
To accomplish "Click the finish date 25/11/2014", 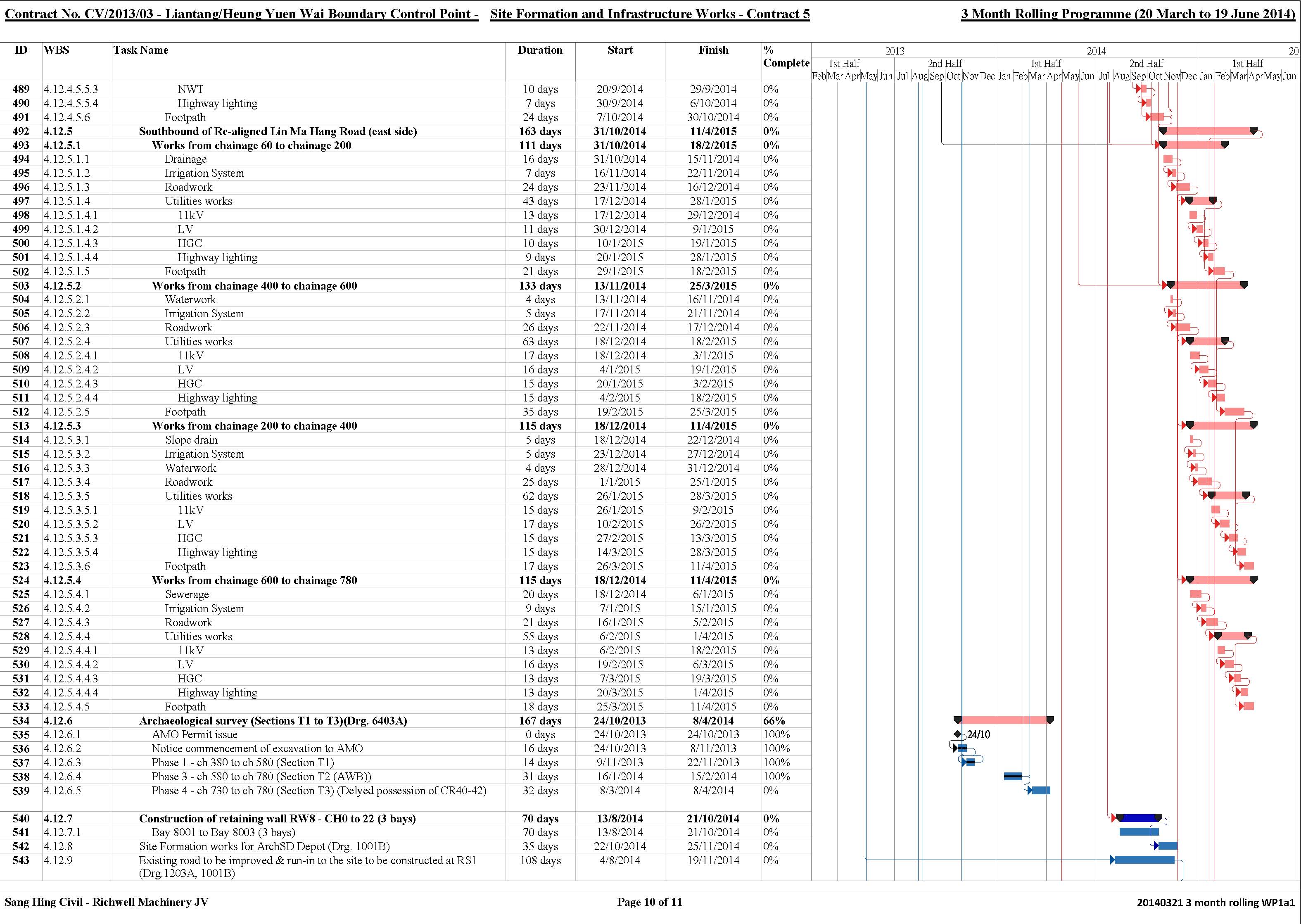I will (713, 847).
